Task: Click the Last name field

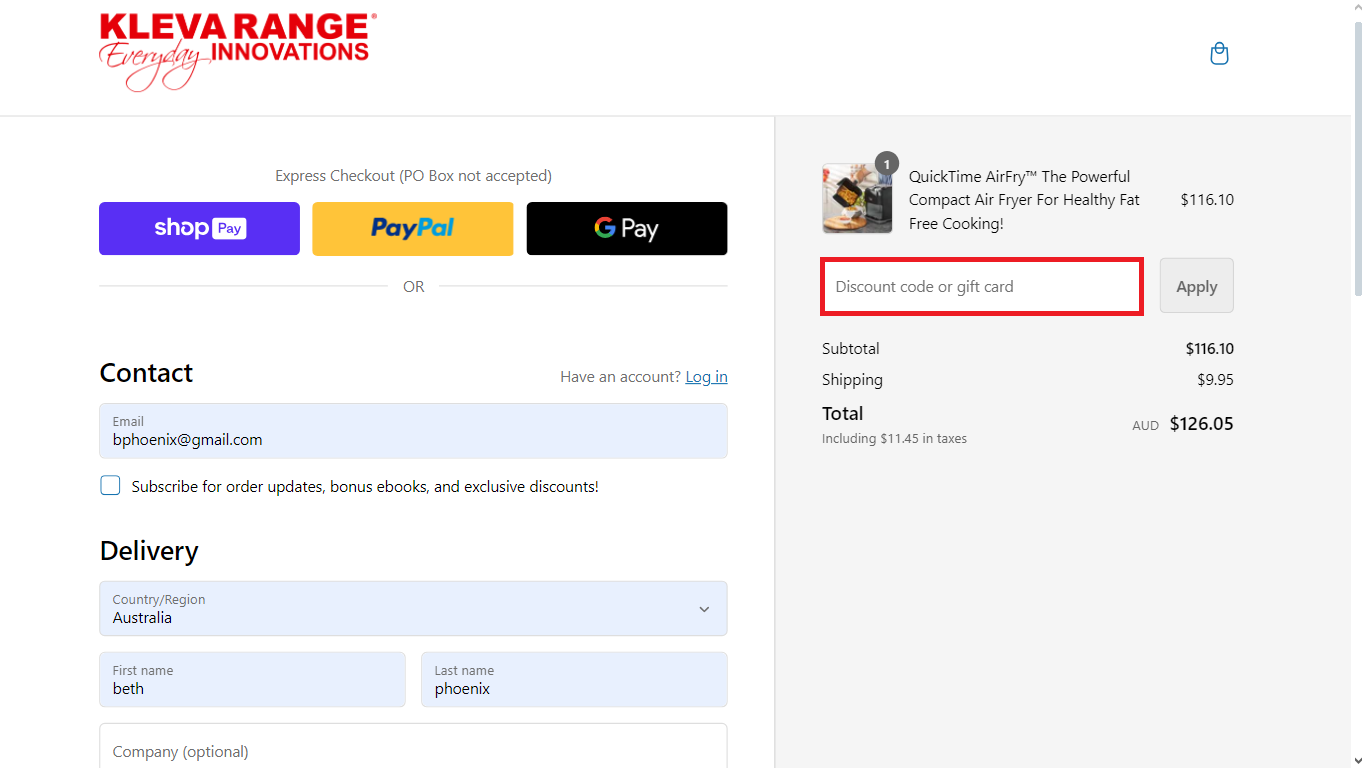Action: (574, 680)
